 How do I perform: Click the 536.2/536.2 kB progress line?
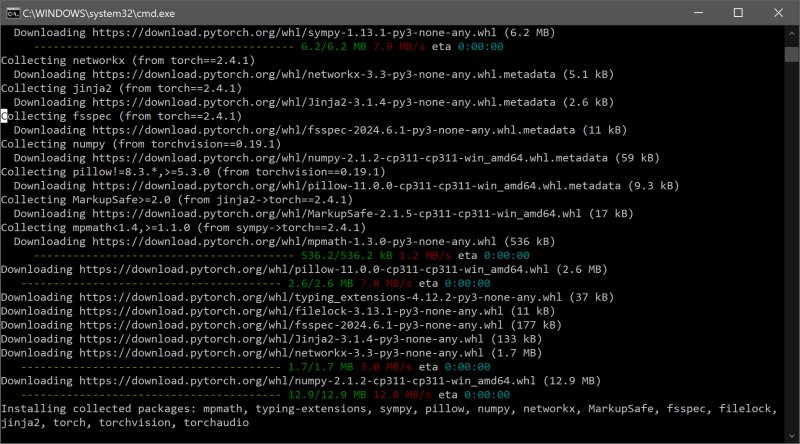tap(282, 256)
